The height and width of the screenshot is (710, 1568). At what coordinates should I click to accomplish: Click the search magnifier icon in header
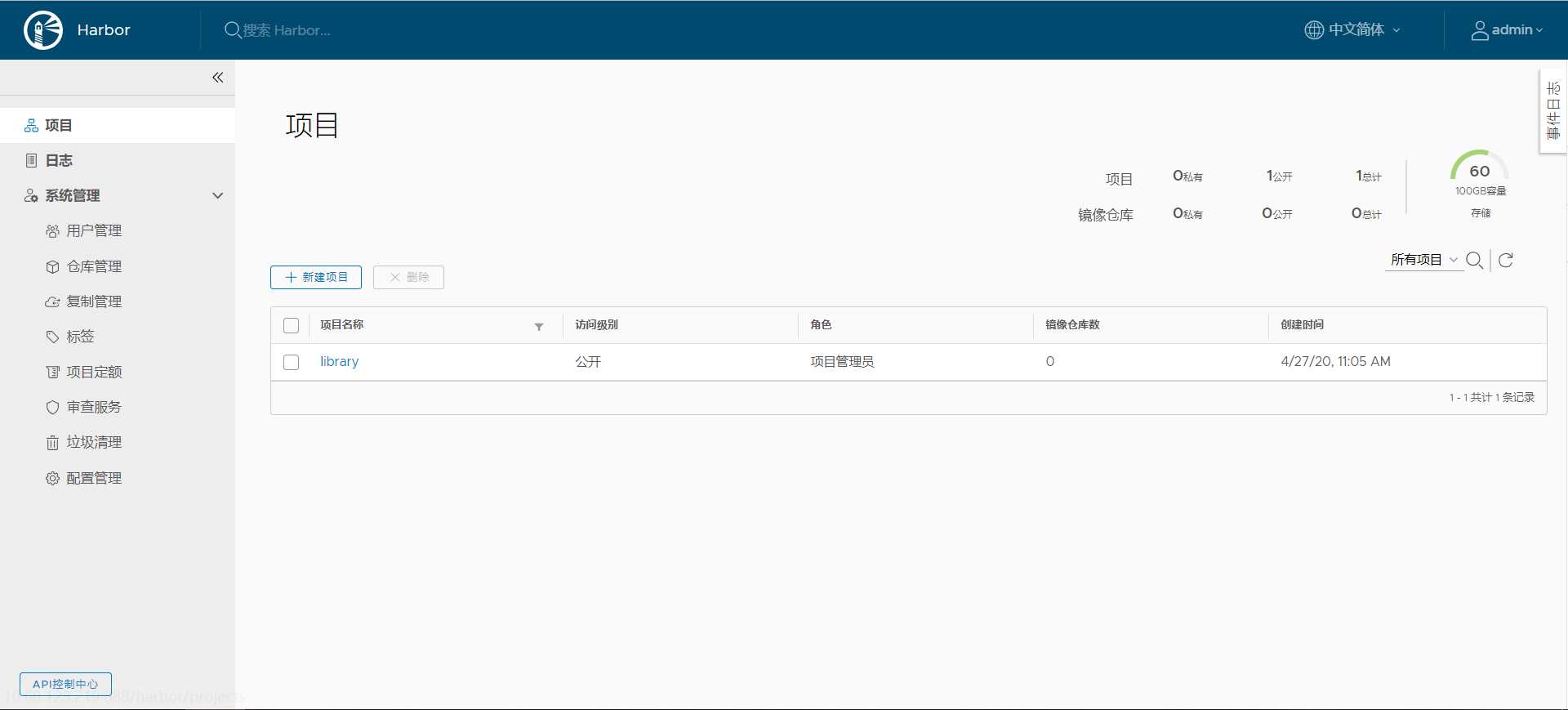coord(233,30)
